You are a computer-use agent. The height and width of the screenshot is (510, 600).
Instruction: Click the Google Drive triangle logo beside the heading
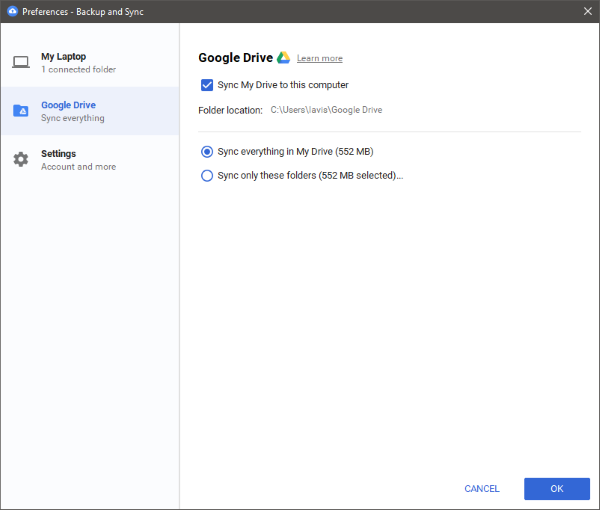point(283,58)
